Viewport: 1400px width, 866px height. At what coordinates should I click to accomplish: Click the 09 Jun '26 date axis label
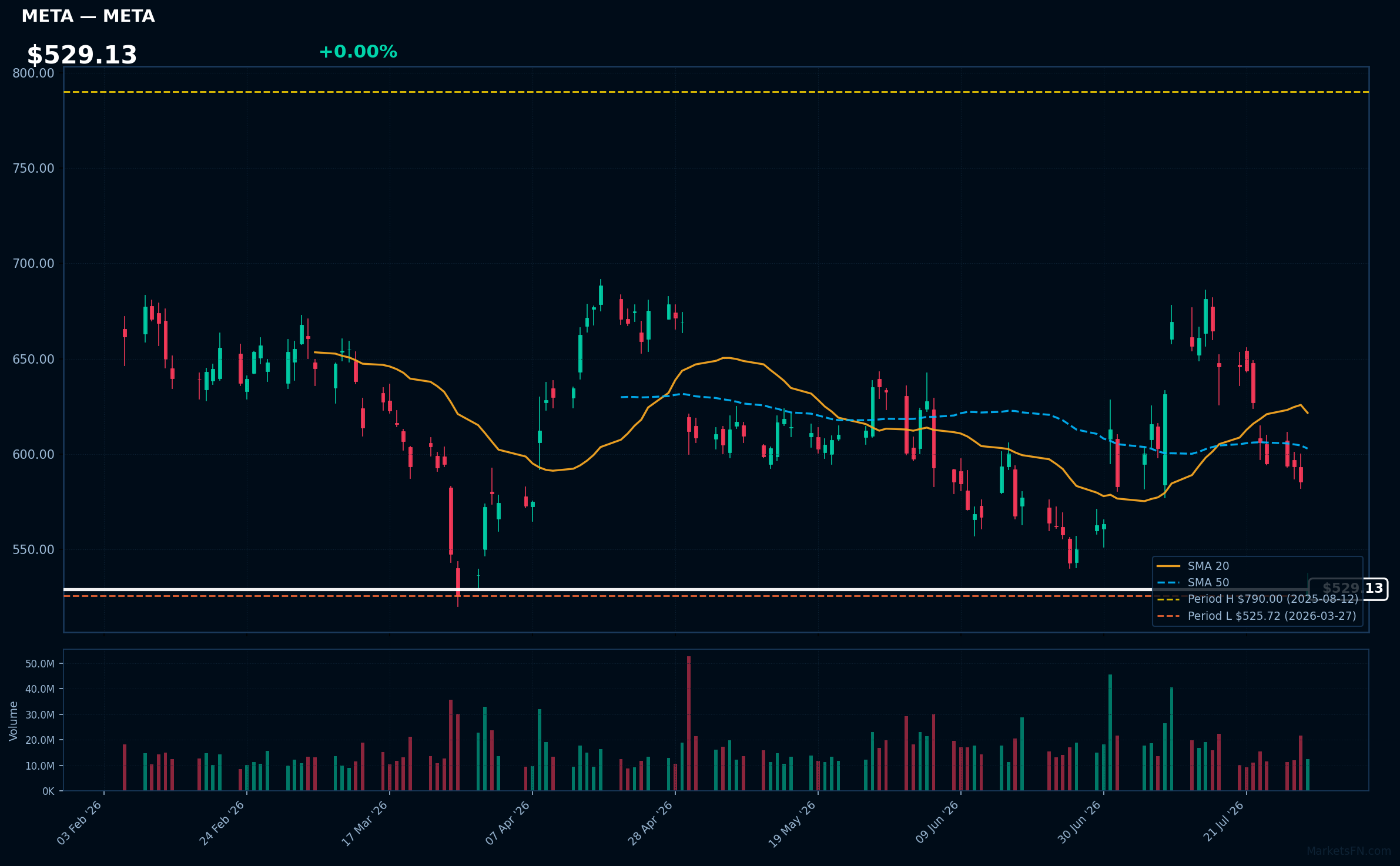pyautogui.click(x=937, y=823)
